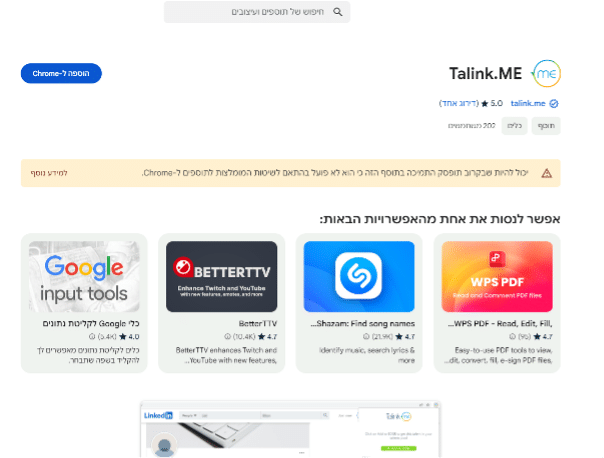Screen dimensions: 604x458
Task: Click the warning triangle icon in banner
Action: click(x=546, y=173)
